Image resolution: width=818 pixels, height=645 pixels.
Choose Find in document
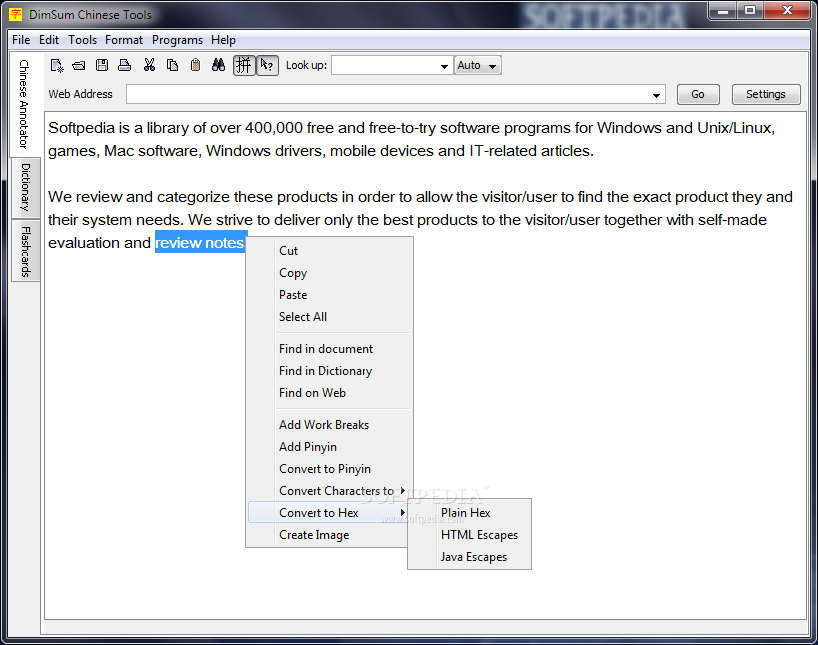coord(330,349)
